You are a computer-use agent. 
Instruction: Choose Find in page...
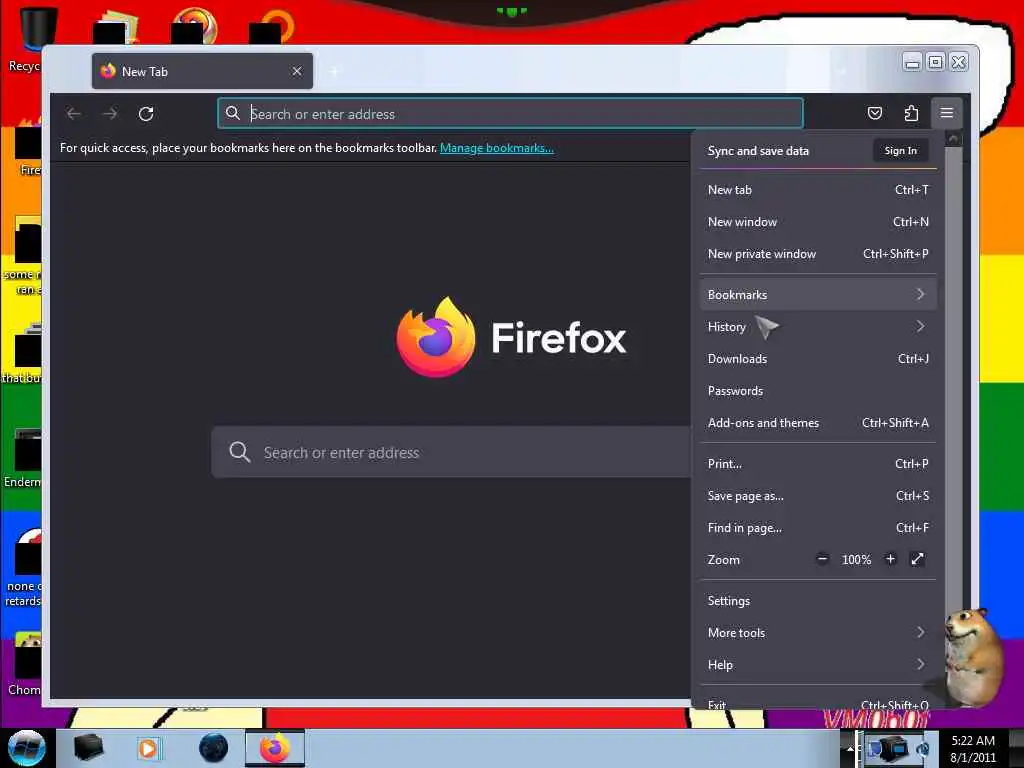818,528
